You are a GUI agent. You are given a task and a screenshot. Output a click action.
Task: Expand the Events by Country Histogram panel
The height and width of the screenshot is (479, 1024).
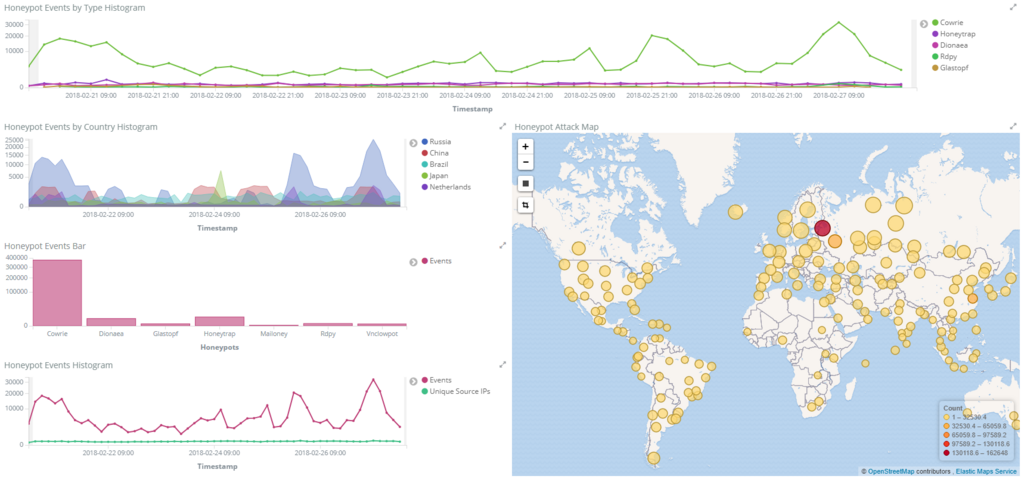[503, 126]
